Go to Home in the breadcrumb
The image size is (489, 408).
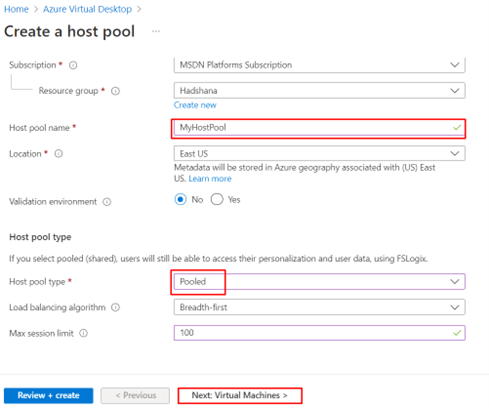pos(16,9)
